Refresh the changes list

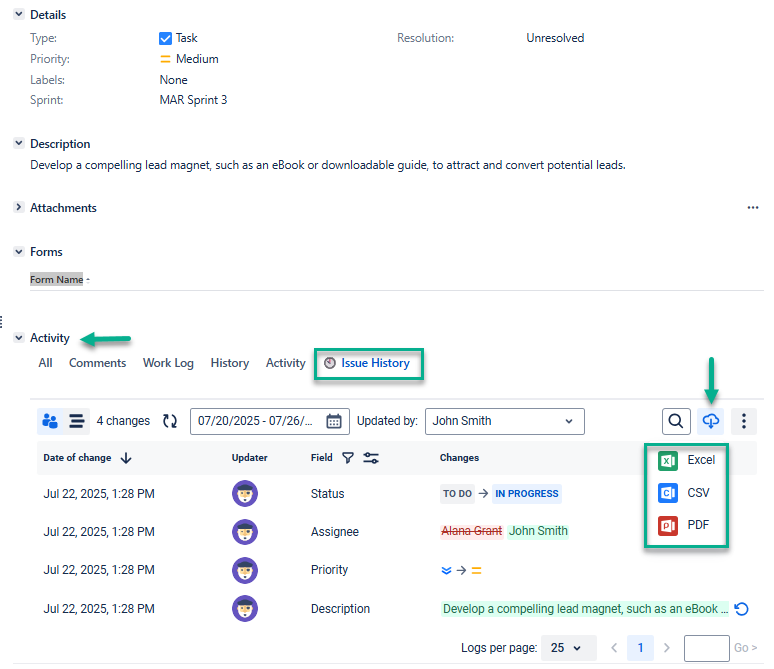coord(170,421)
